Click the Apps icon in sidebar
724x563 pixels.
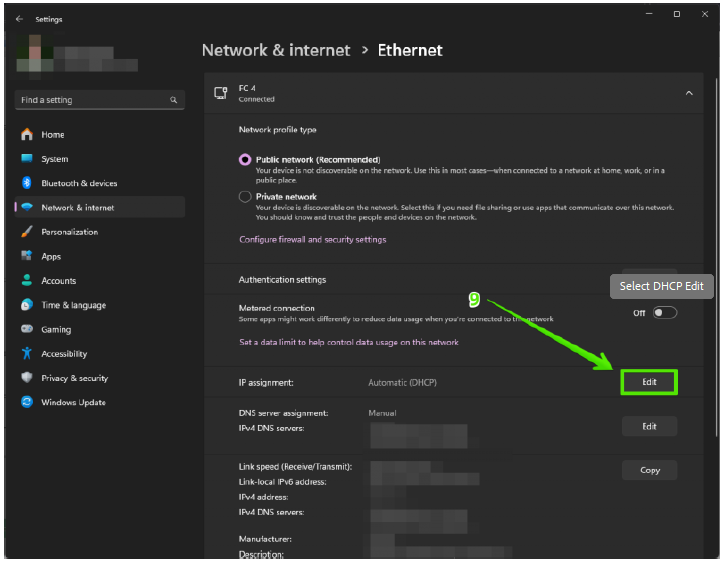(27, 256)
